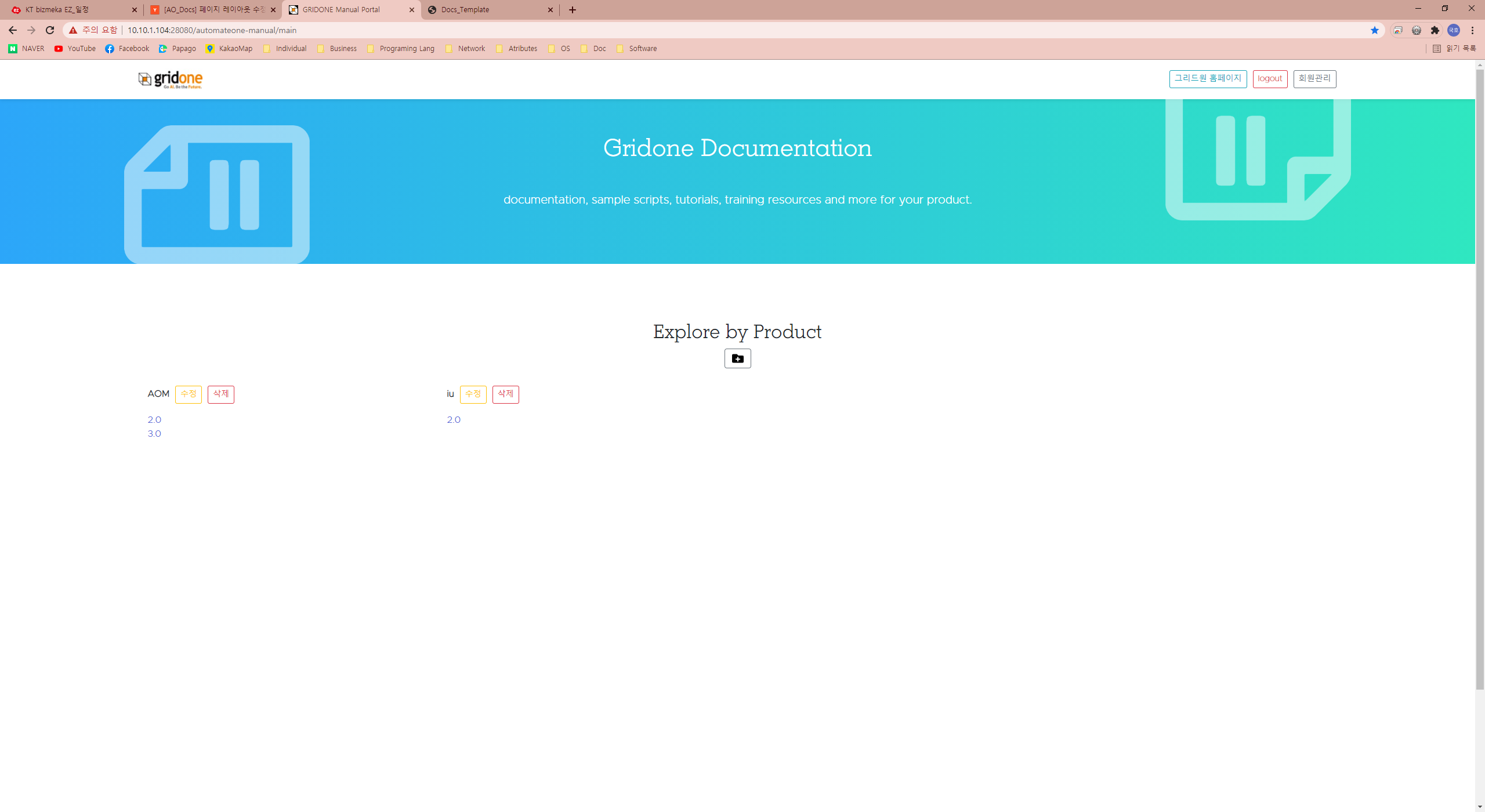Click the bookmark star icon
Viewport: 1485px width, 812px height.
pos(1374,30)
